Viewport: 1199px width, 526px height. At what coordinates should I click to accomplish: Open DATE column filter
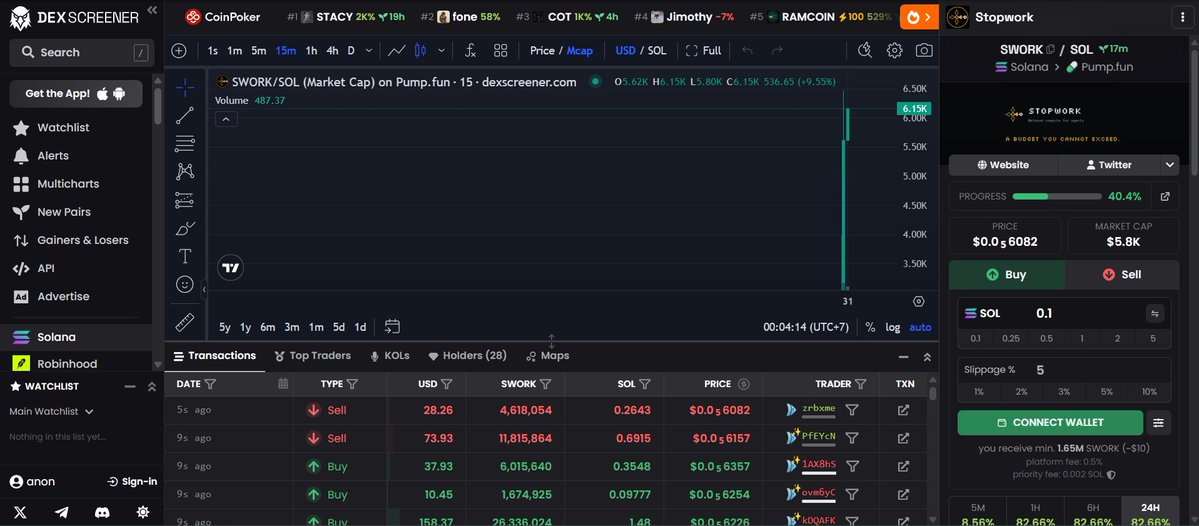pyautogui.click(x=210, y=384)
